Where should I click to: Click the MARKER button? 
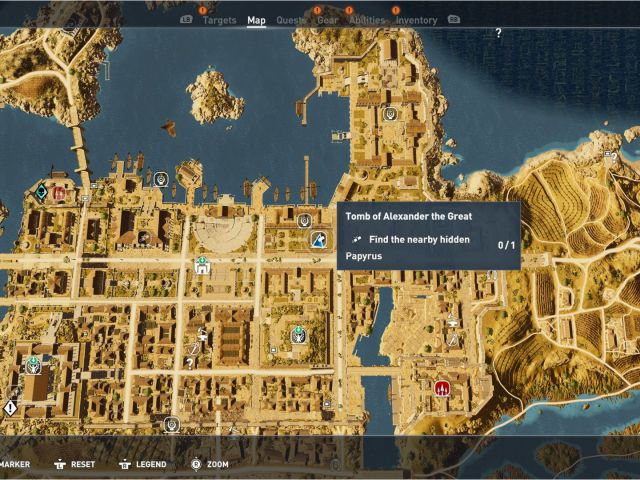coord(15,464)
